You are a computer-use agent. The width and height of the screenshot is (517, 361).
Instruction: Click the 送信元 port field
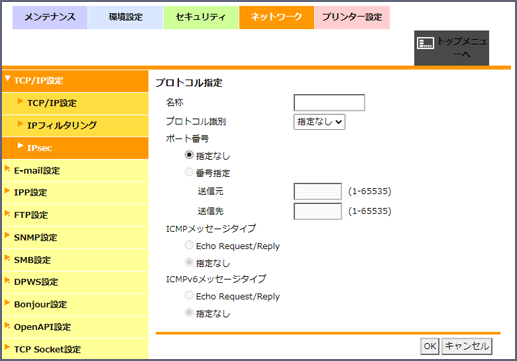coord(317,191)
